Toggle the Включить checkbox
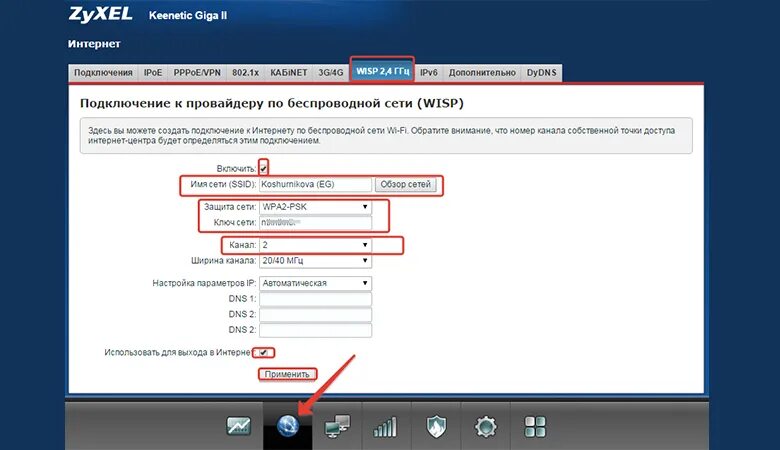Screen dimensions: 780x450 pos(264,167)
